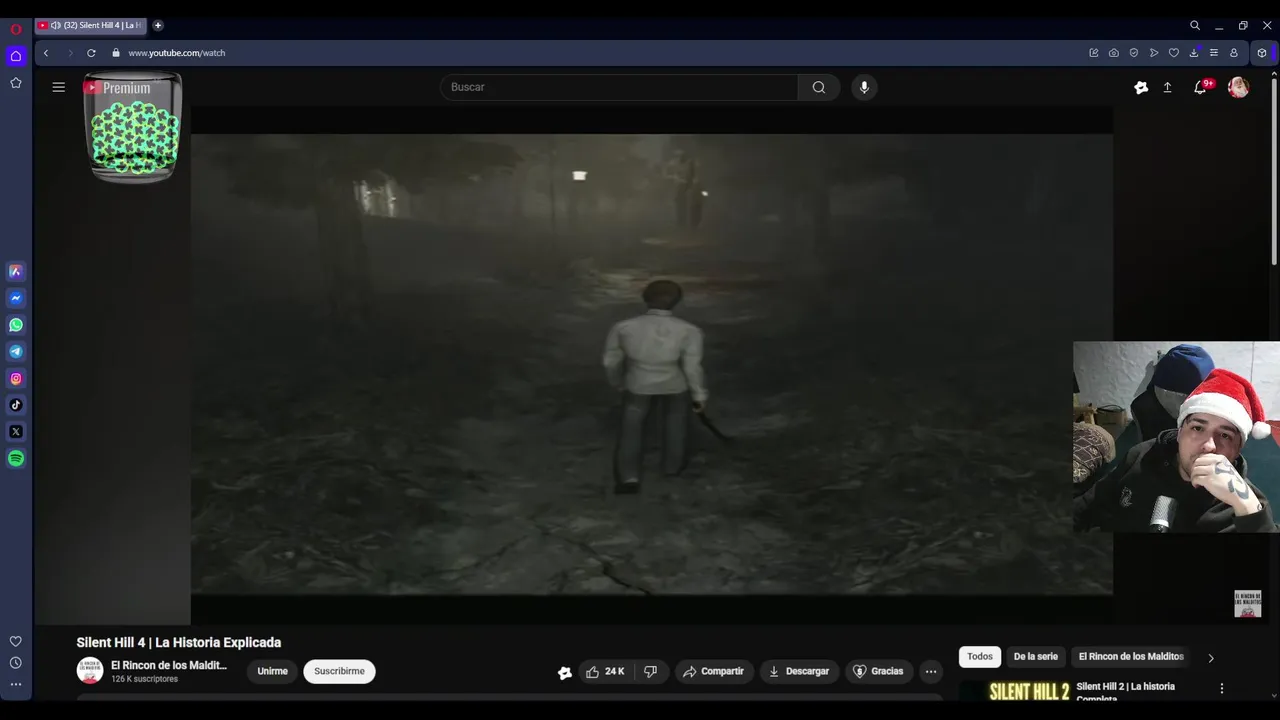Click YouTube badge icon left of upload
The image size is (1280, 720).
(1141, 88)
